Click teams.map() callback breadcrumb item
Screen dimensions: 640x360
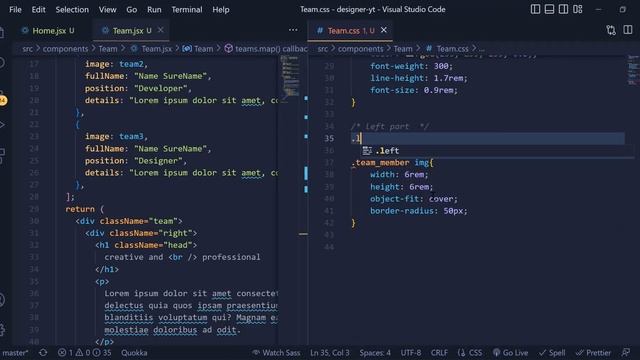click(271, 49)
